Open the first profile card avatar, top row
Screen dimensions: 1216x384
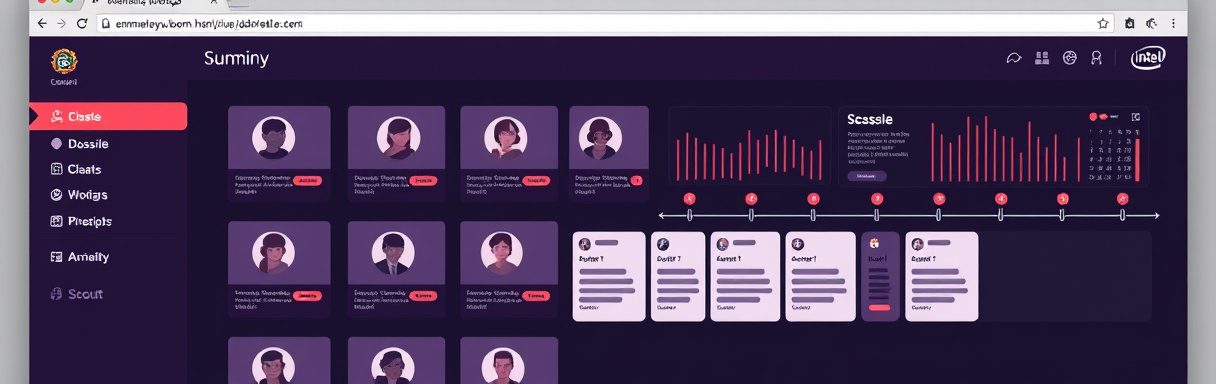coord(273,137)
